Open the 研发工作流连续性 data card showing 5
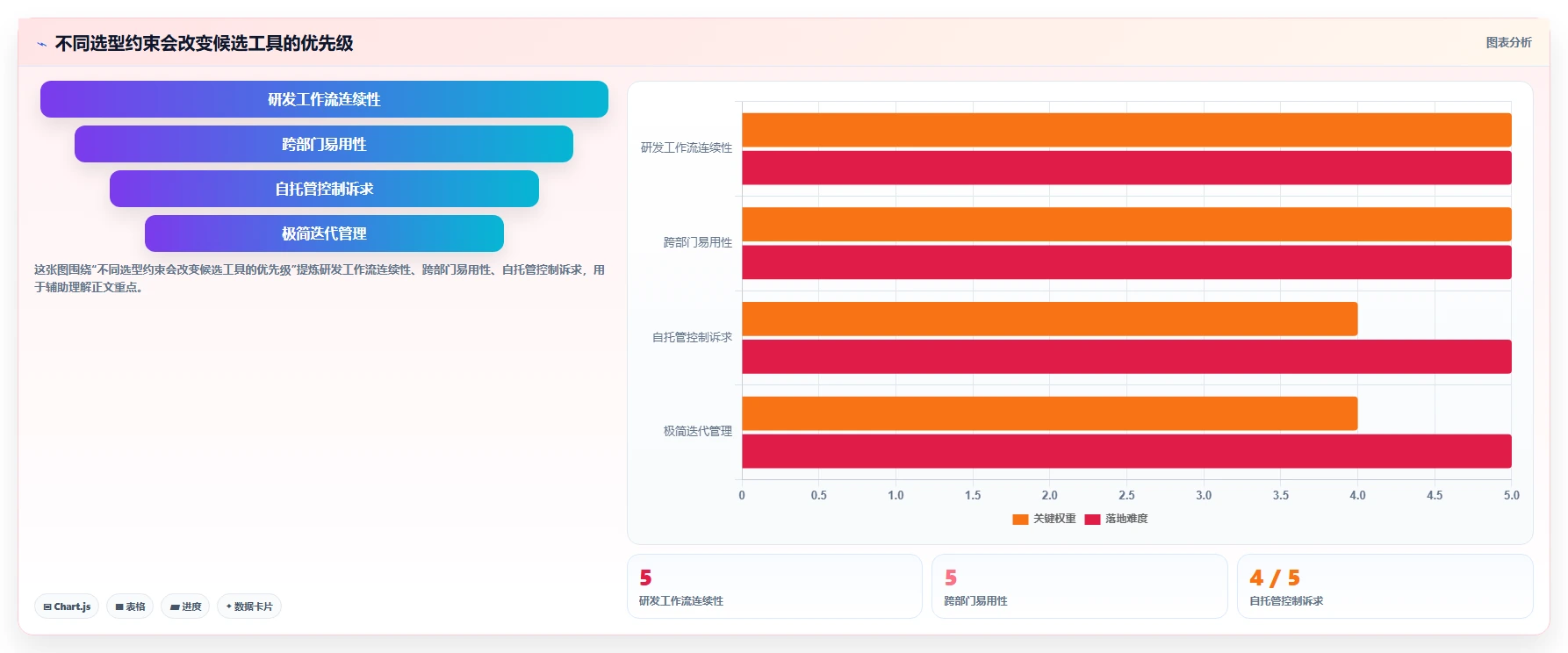This screenshot has height=653, width=1568. 774,586
